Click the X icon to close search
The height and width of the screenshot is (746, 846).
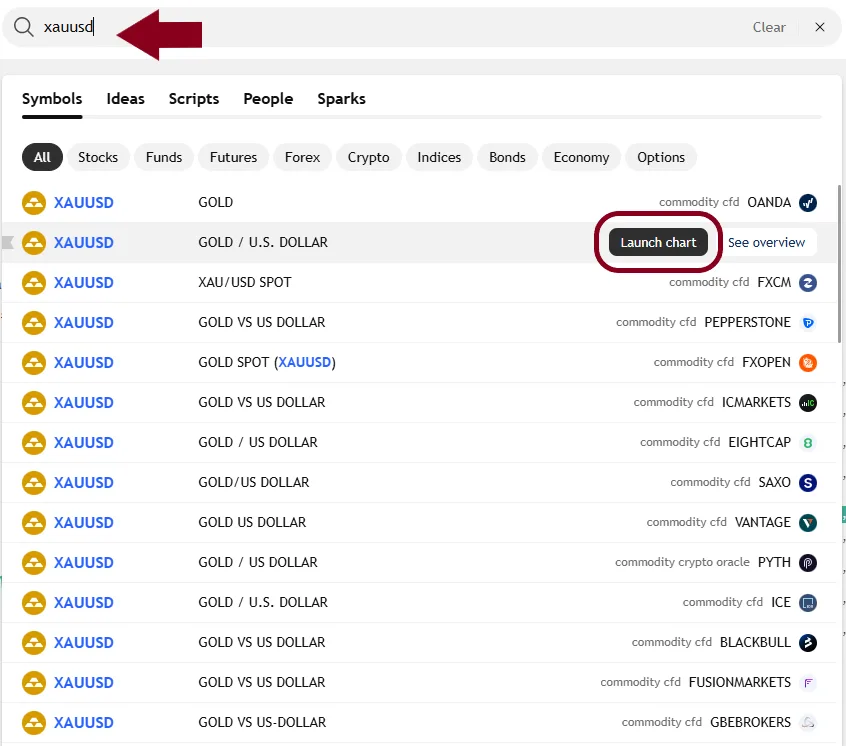pyautogui.click(x=820, y=27)
